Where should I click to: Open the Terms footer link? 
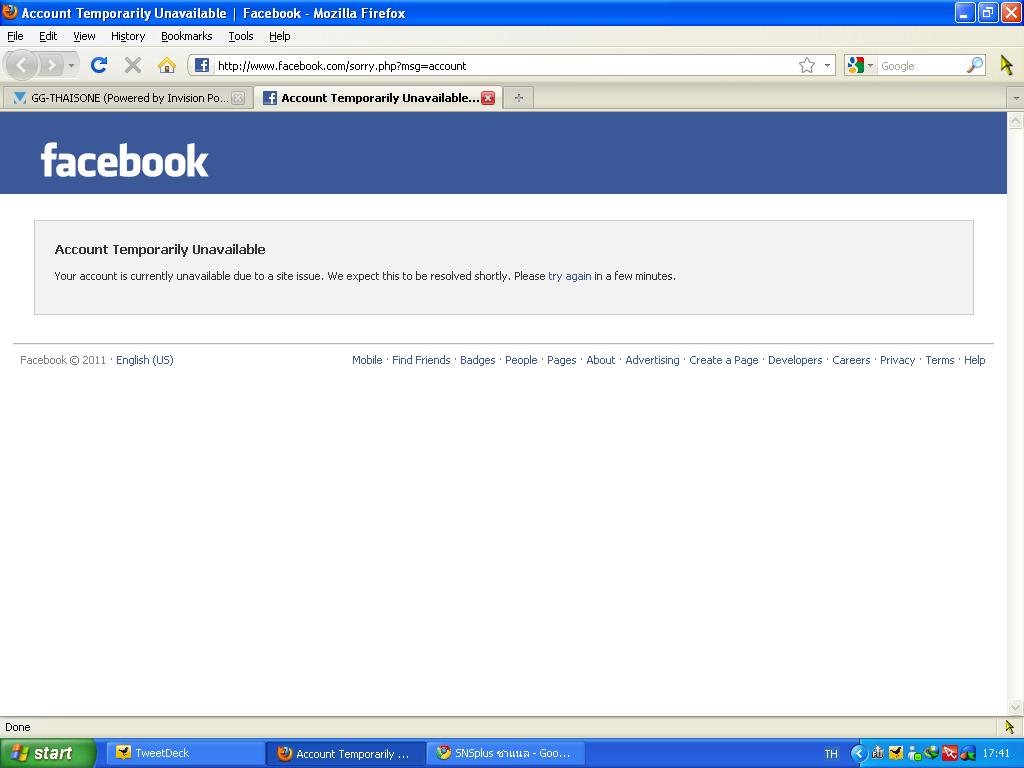coord(940,360)
